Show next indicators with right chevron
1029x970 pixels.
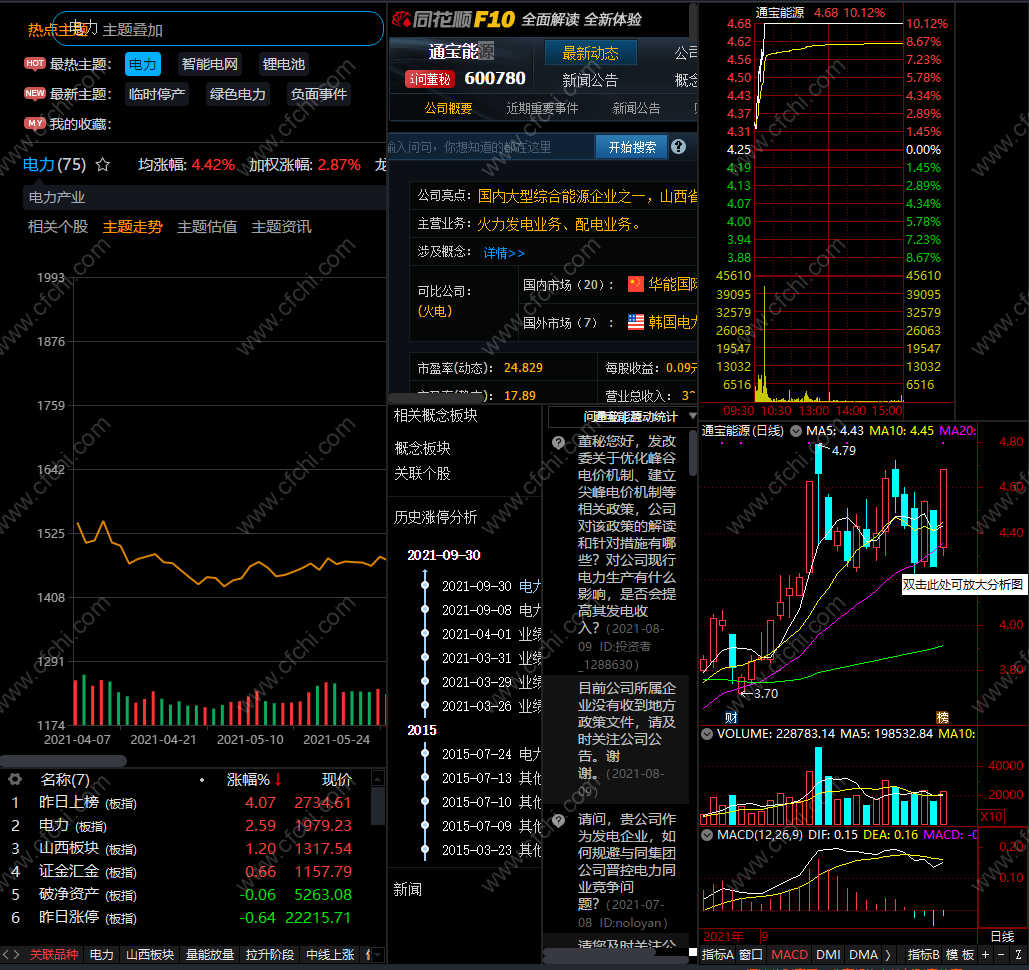(x=887, y=954)
